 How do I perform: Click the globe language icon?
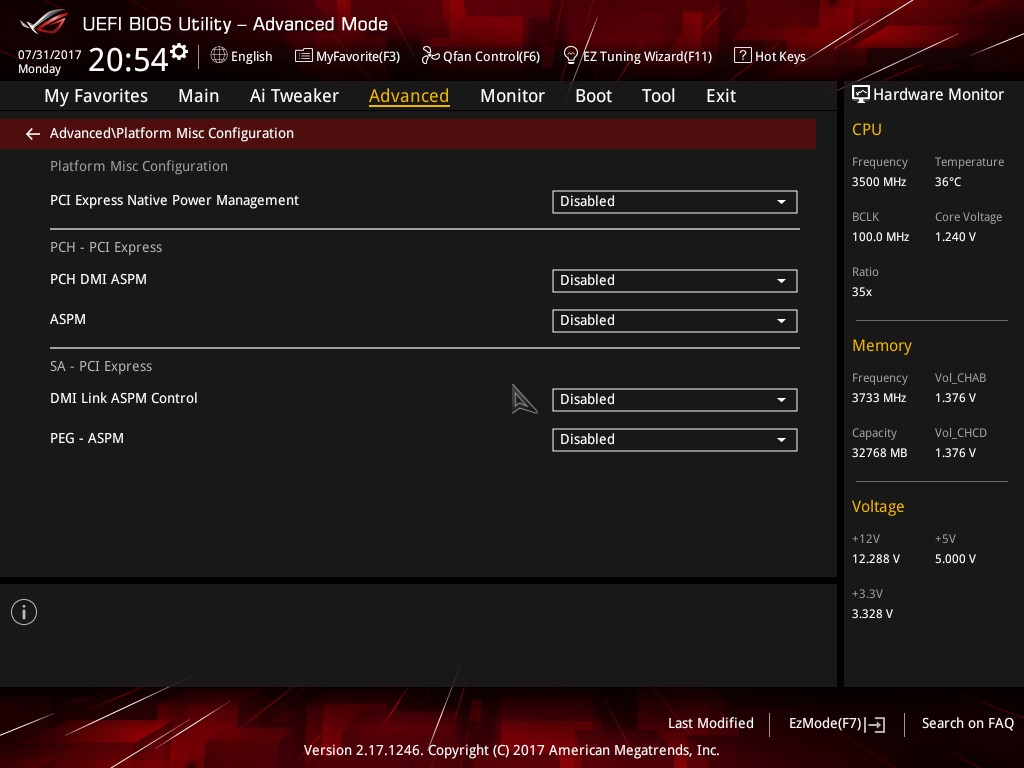point(219,55)
